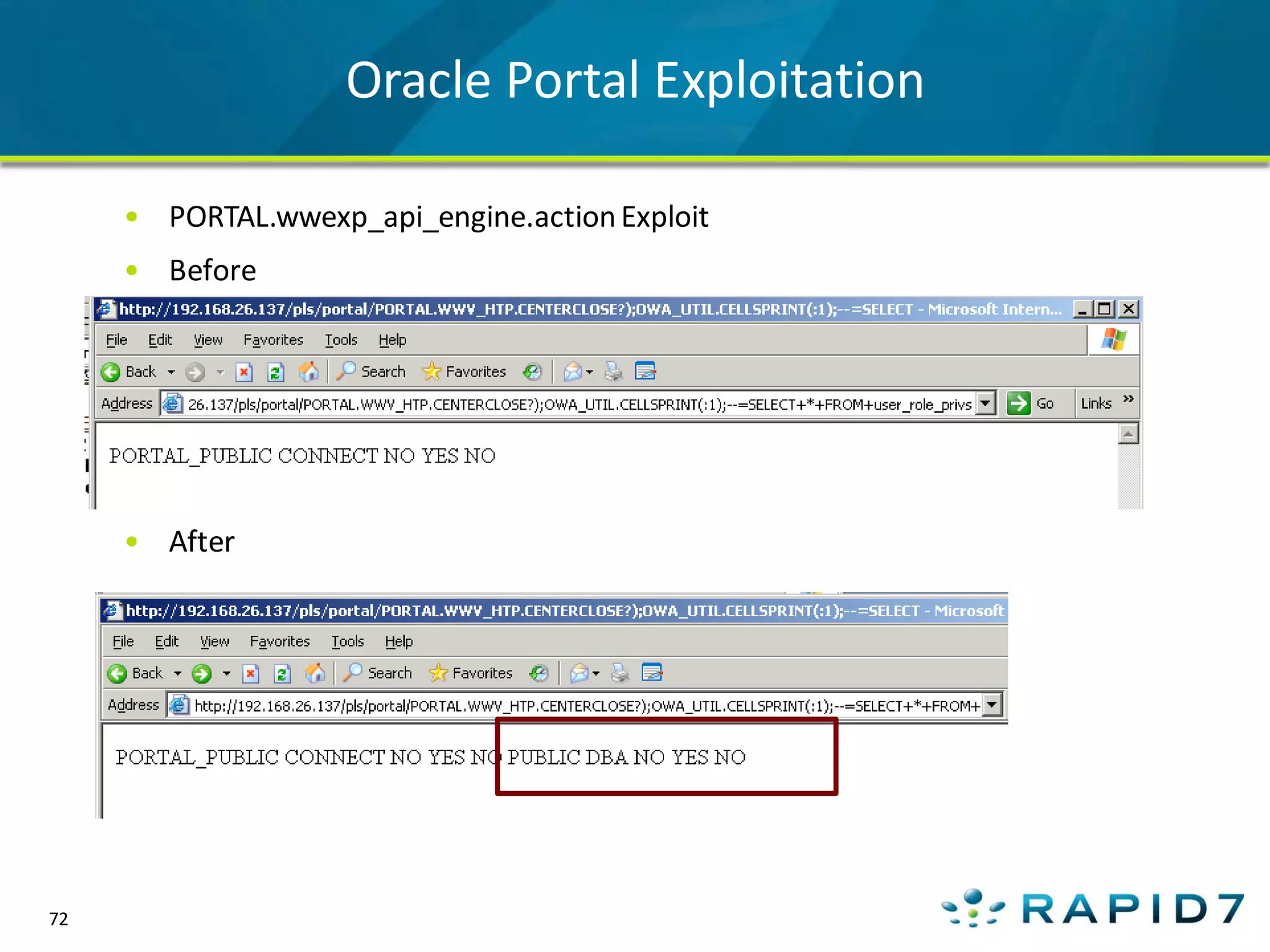Click Favorites star in After browser toolbar
1270x952 pixels.
coord(438,673)
